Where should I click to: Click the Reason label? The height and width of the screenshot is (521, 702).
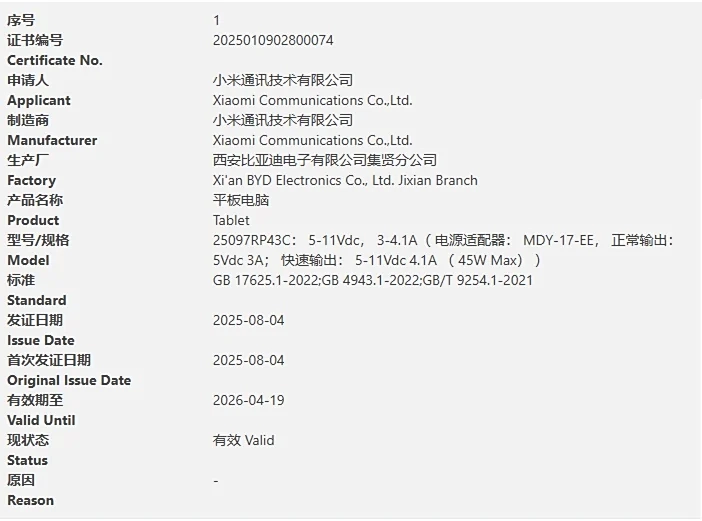pyautogui.click(x=31, y=500)
